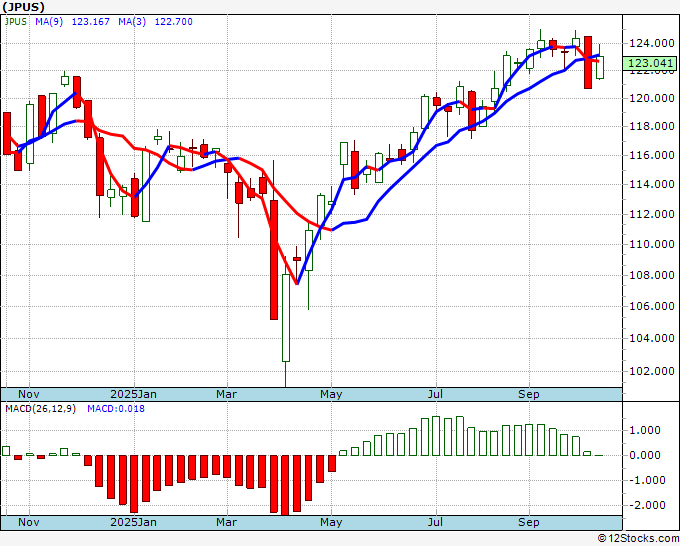Screen dimensions: 680x546
Task: Select the MACD:0.018 value readout
Action: (x=116, y=409)
